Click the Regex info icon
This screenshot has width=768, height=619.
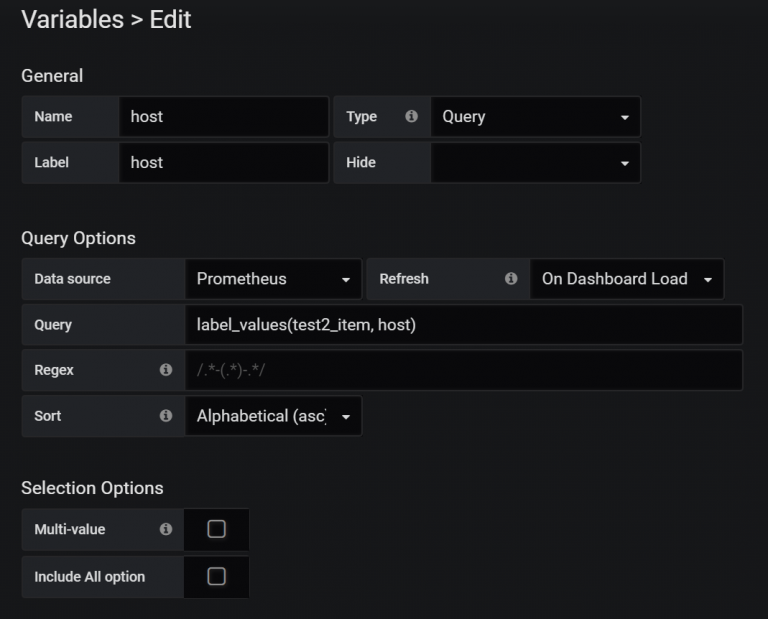[166, 370]
